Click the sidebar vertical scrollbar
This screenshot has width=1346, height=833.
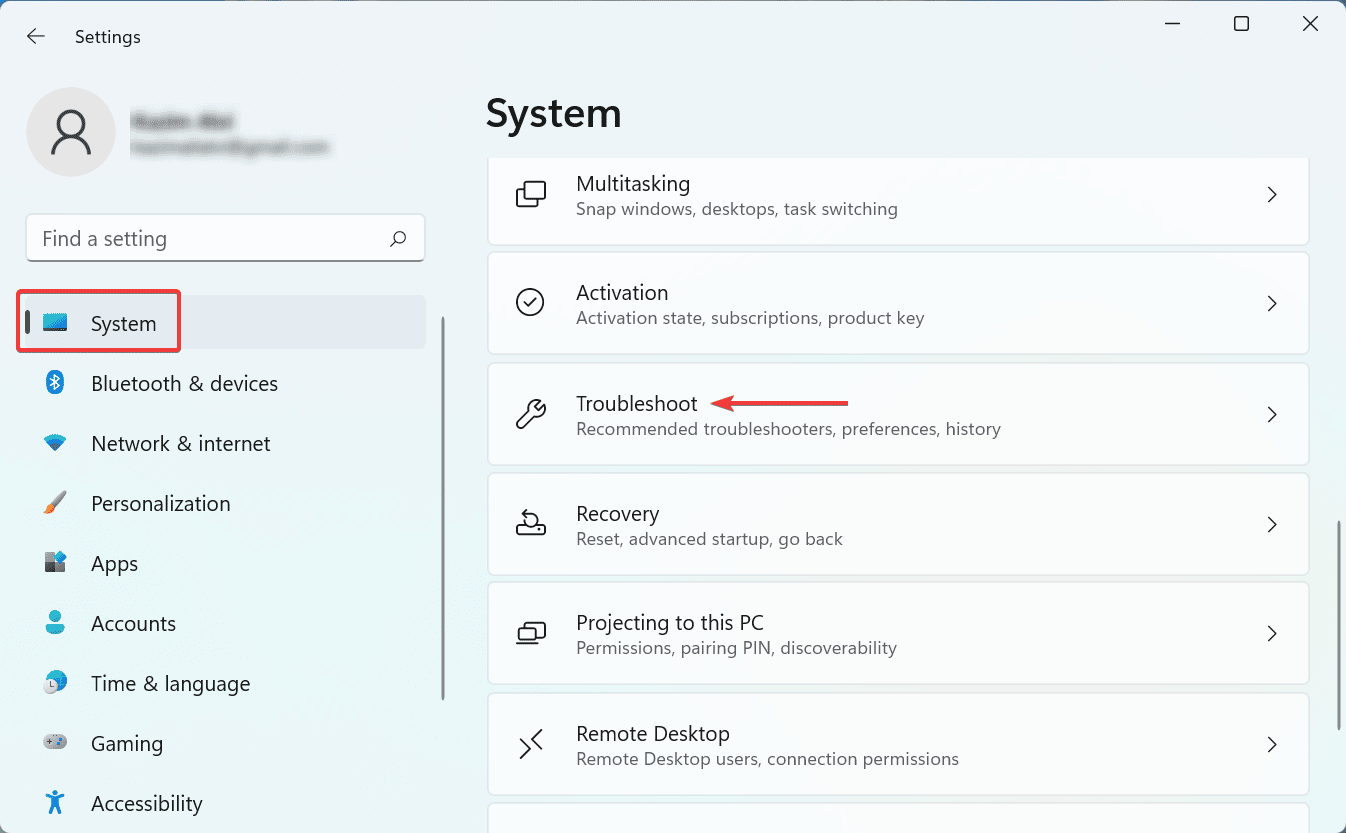pos(442,508)
